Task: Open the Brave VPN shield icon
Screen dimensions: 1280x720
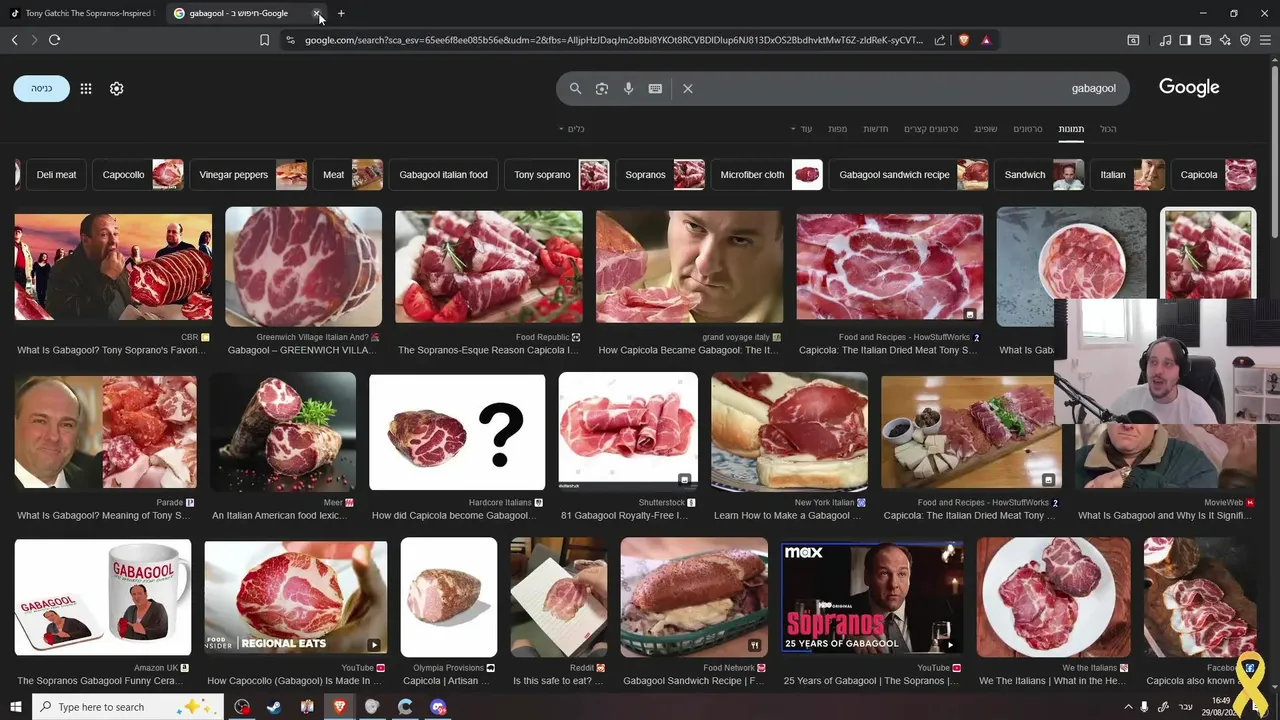Action: pos(1245,40)
